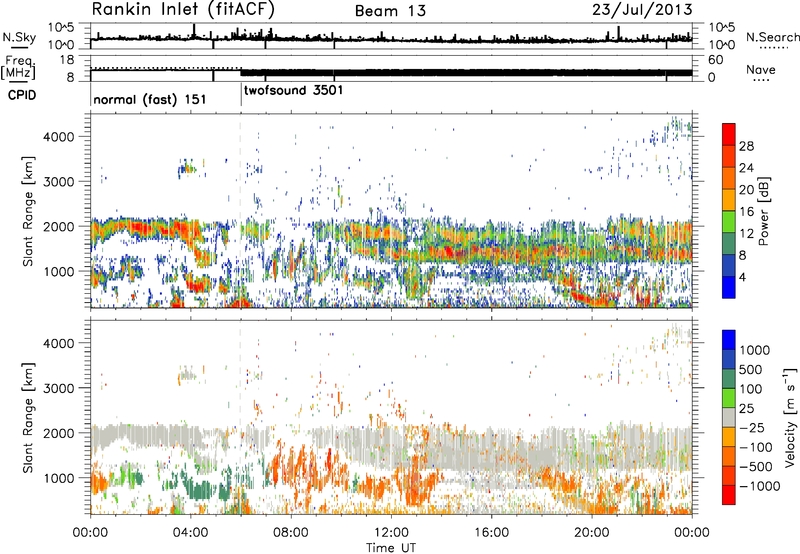Click the '60' tick on Nave axis

pyautogui.click(x=715, y=60)
